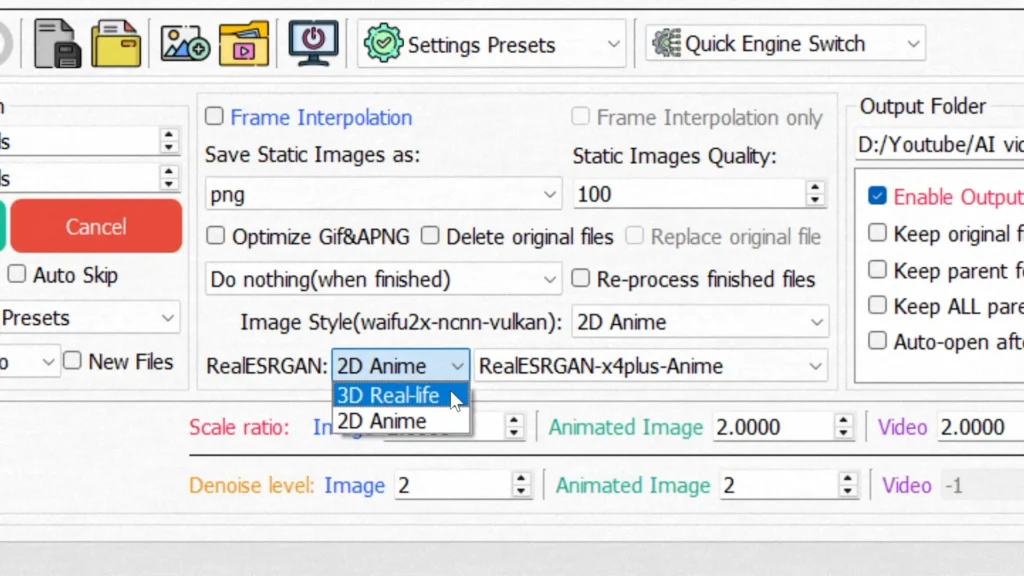This screenshot has height=576, width=1024.
Task: Click the Static Images Quality field
Action: click(690, 194)
